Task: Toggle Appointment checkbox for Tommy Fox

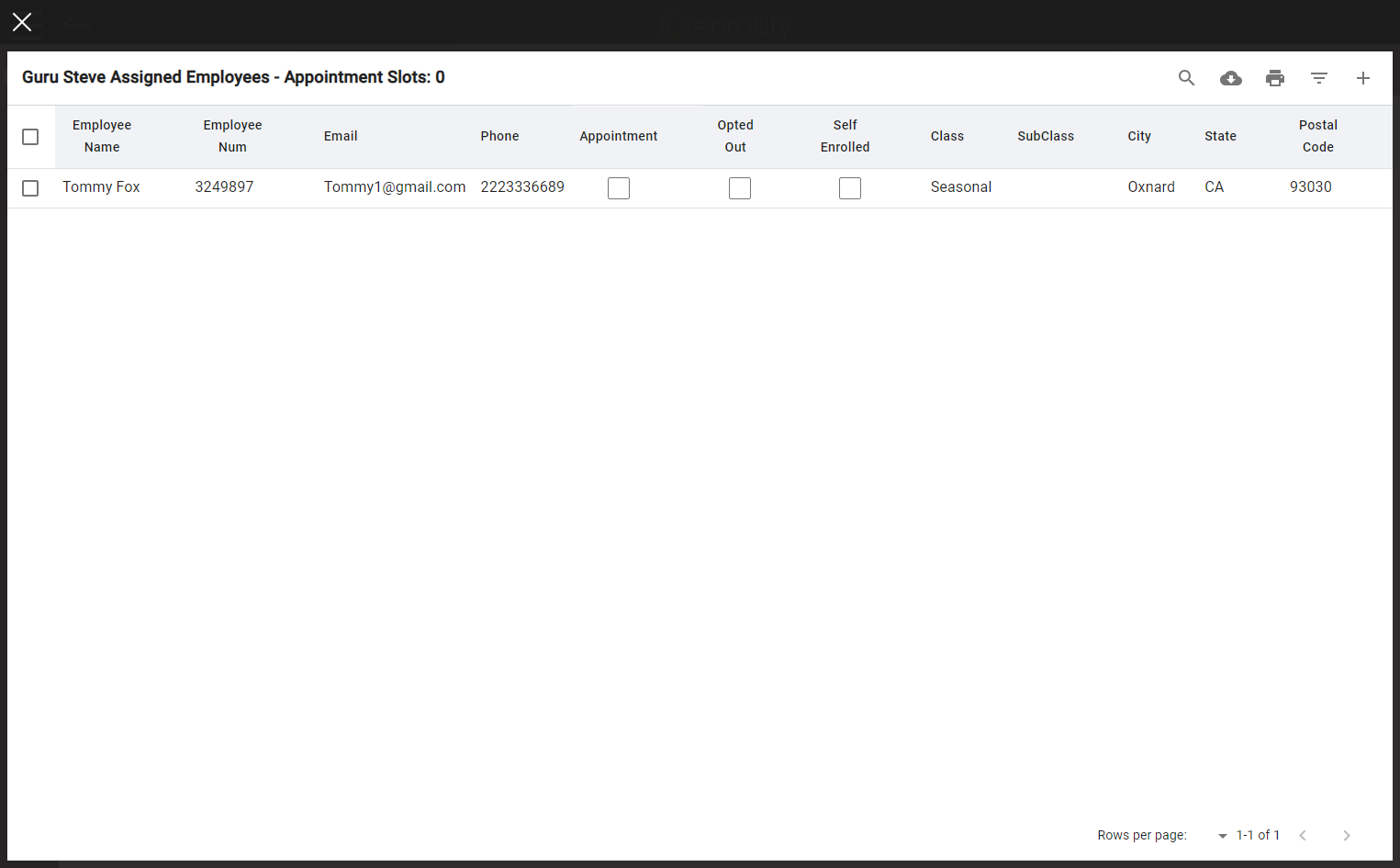Action: pyautogui.click(x=619, y=188)
